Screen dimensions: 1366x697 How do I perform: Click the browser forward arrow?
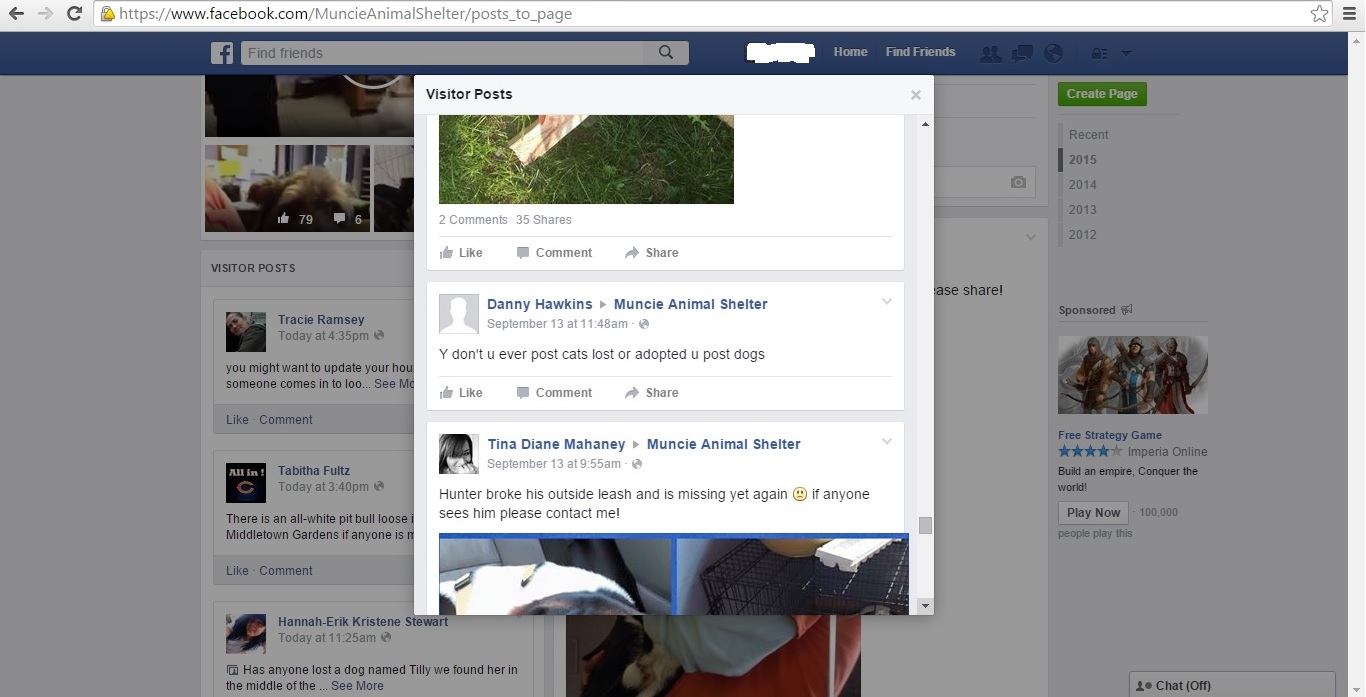coord(45,14)
